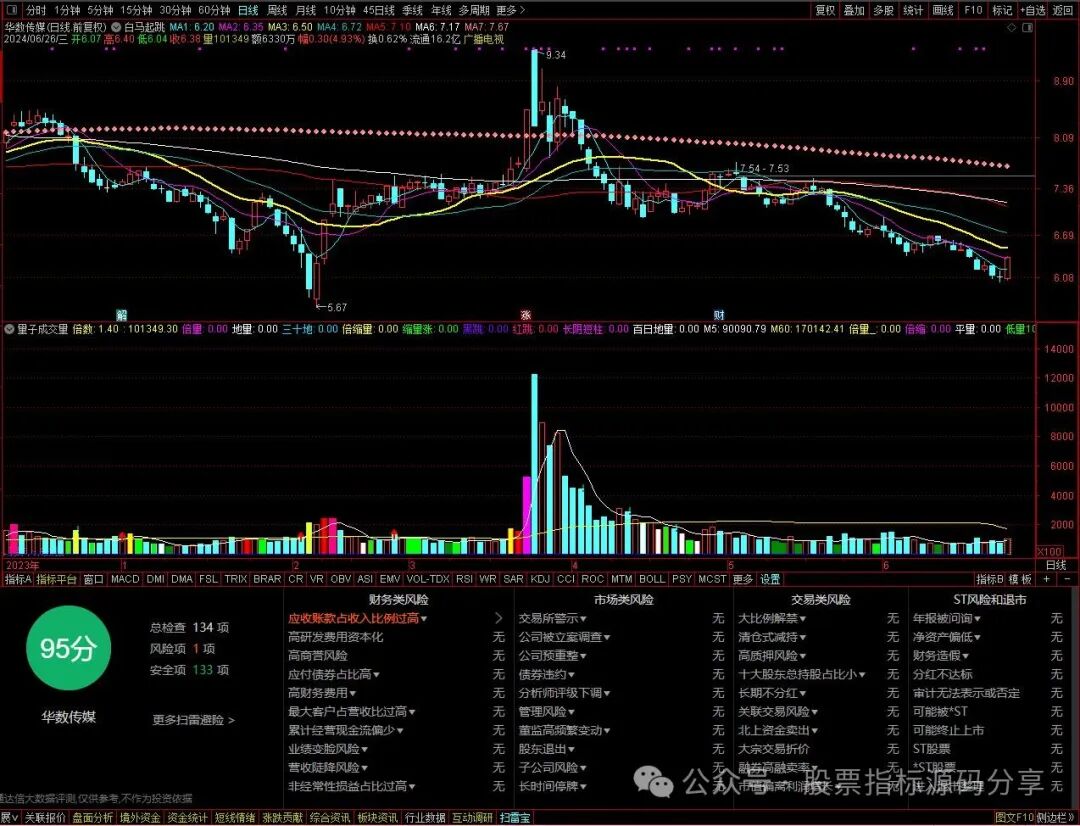Click the circle dropdown icon beside 白马起跳
This screenshot has height=826, width=1080.
pos(116,27)
